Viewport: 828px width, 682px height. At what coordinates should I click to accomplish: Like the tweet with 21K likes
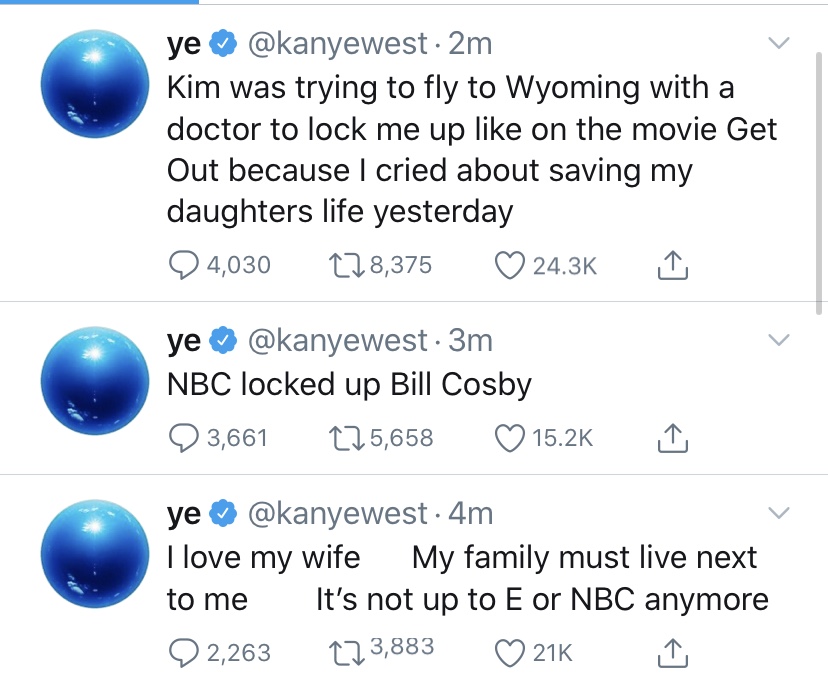(510, 653)
